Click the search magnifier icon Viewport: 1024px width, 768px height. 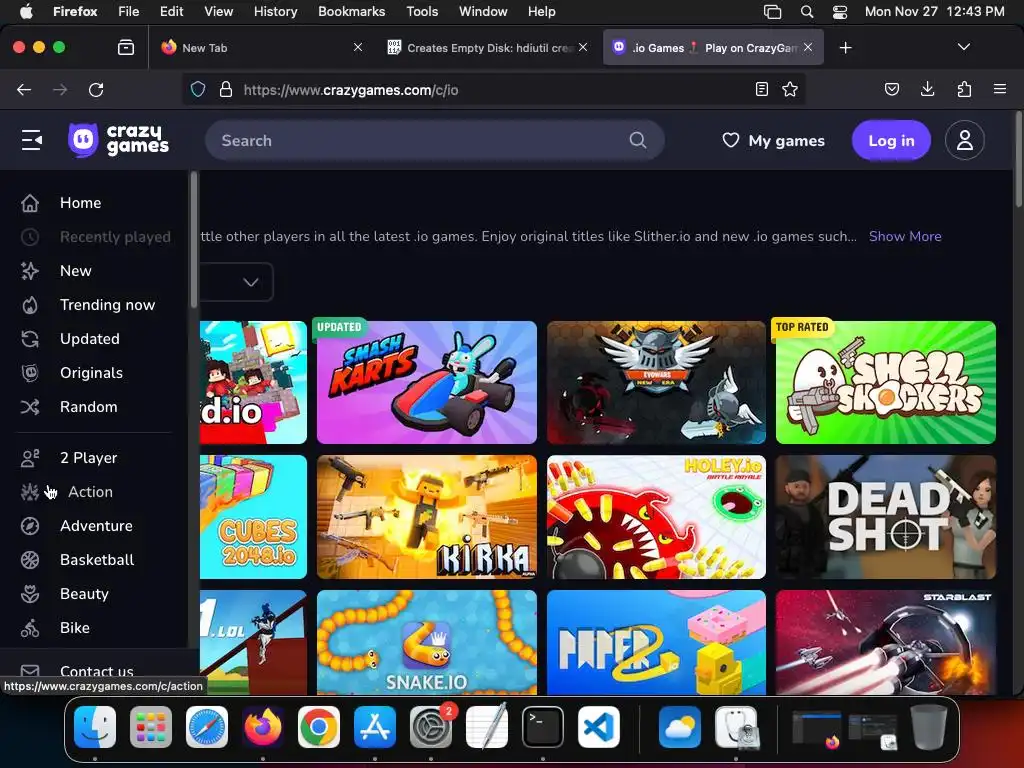637,140
